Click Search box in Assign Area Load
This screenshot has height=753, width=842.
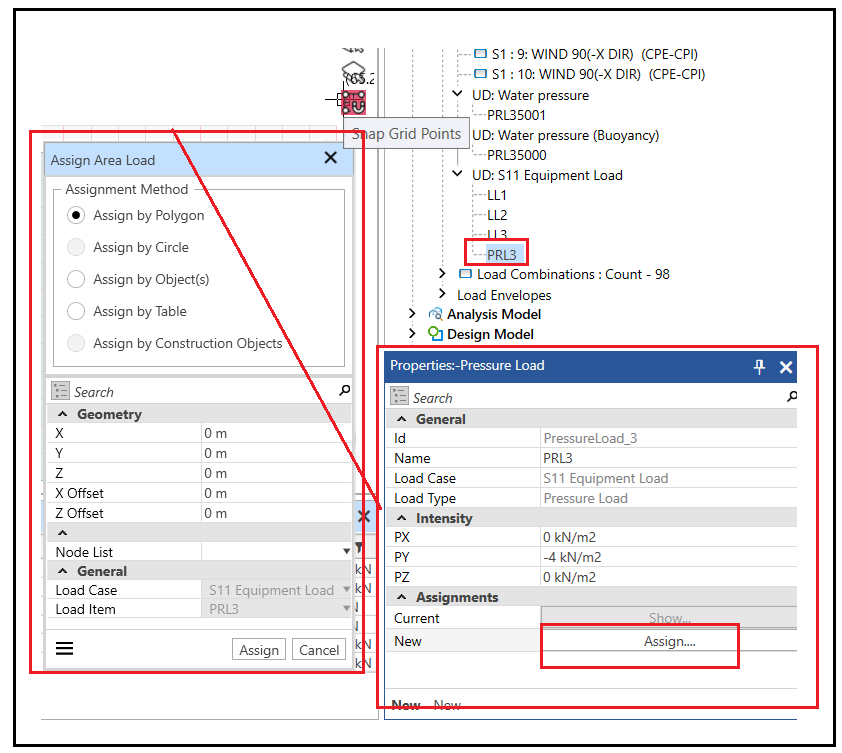coord(204,392)
